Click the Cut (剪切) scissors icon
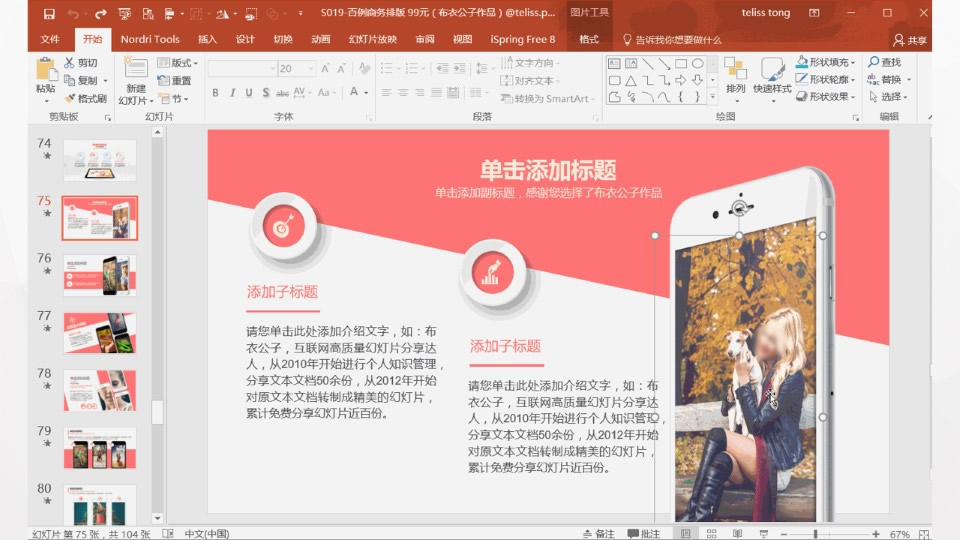Viewport: 960px width, 540px height. [70, 62]
